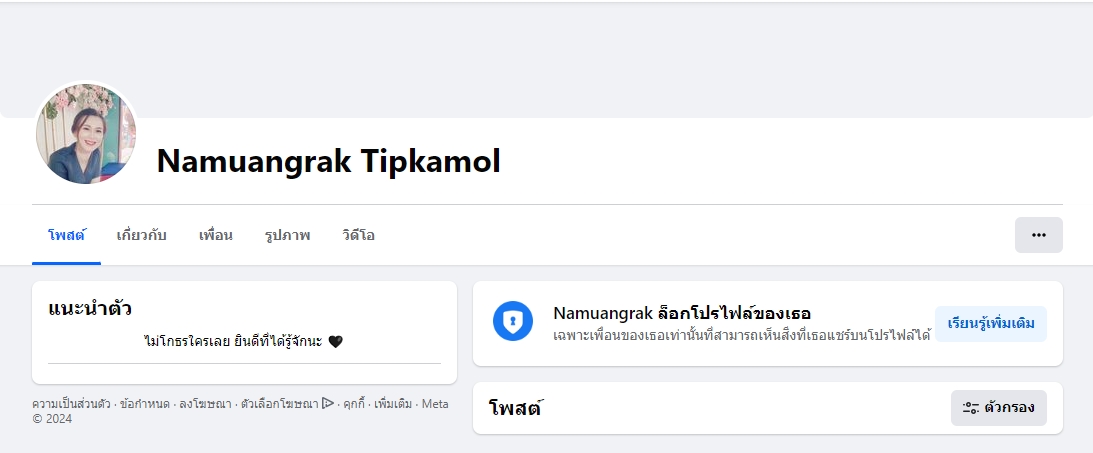
Task: Open the ความเป็นส่วนตัว footer link
Action: [70, 404]
